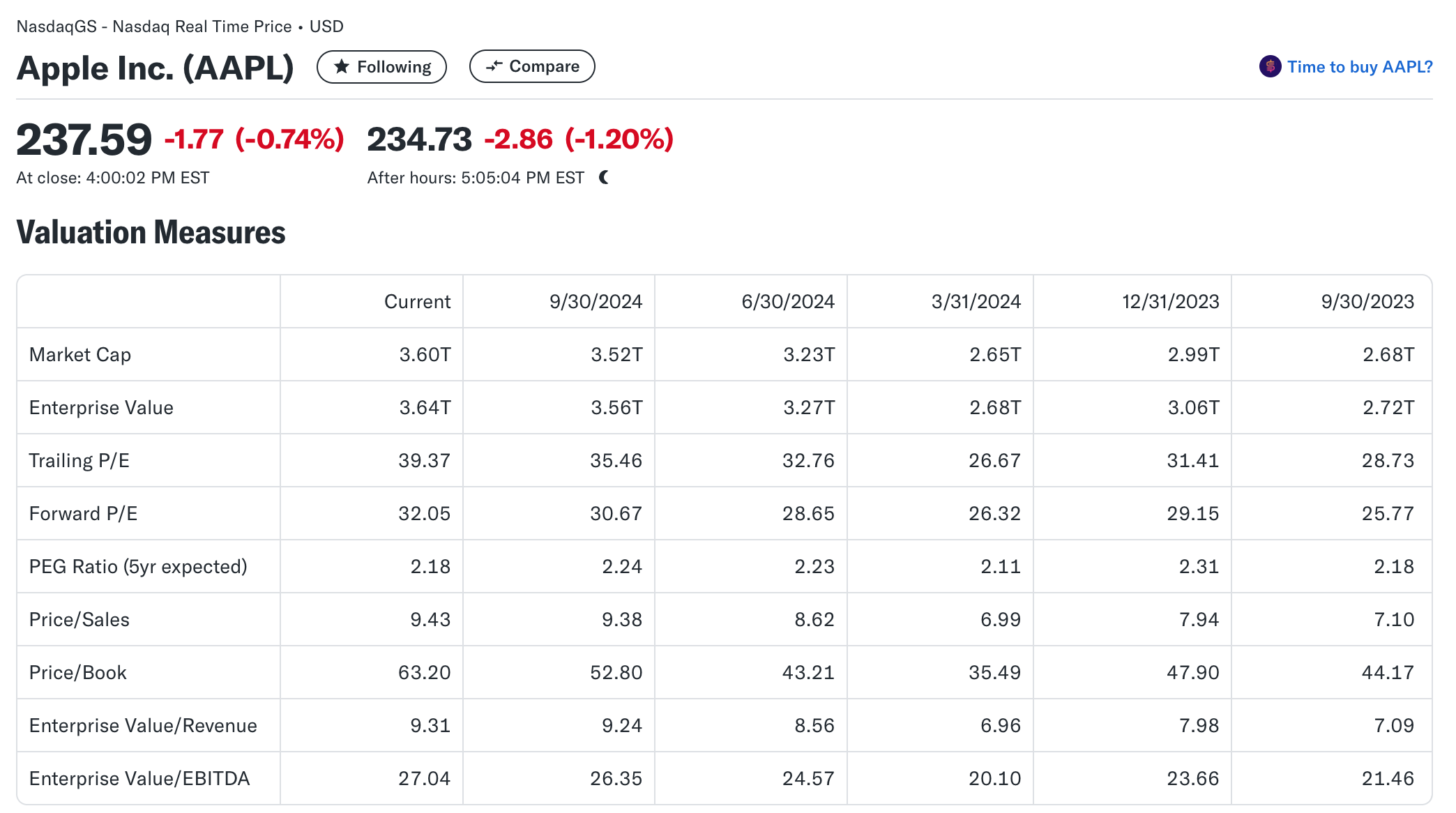Click the current Market Cap value 3.60T
The width and height of the screenshot is (1456, 813).
425,355
